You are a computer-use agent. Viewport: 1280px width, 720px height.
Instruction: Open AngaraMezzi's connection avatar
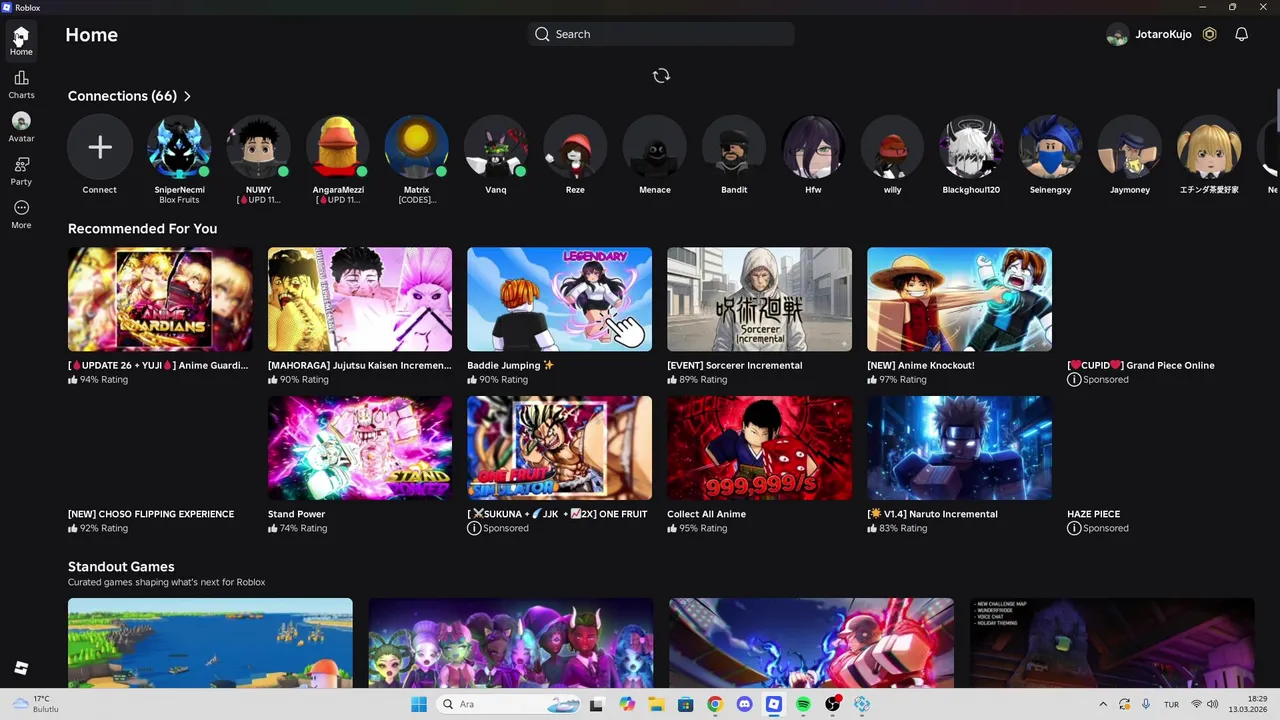338,148
